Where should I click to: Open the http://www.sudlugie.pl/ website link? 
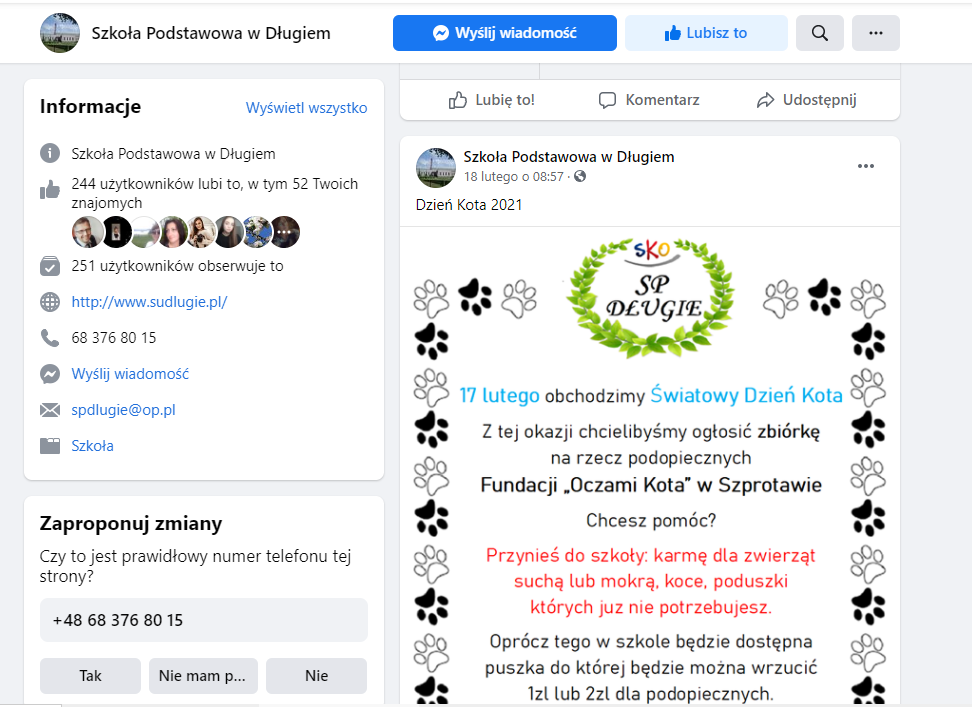pyautogui.click(x=149, y=302)
